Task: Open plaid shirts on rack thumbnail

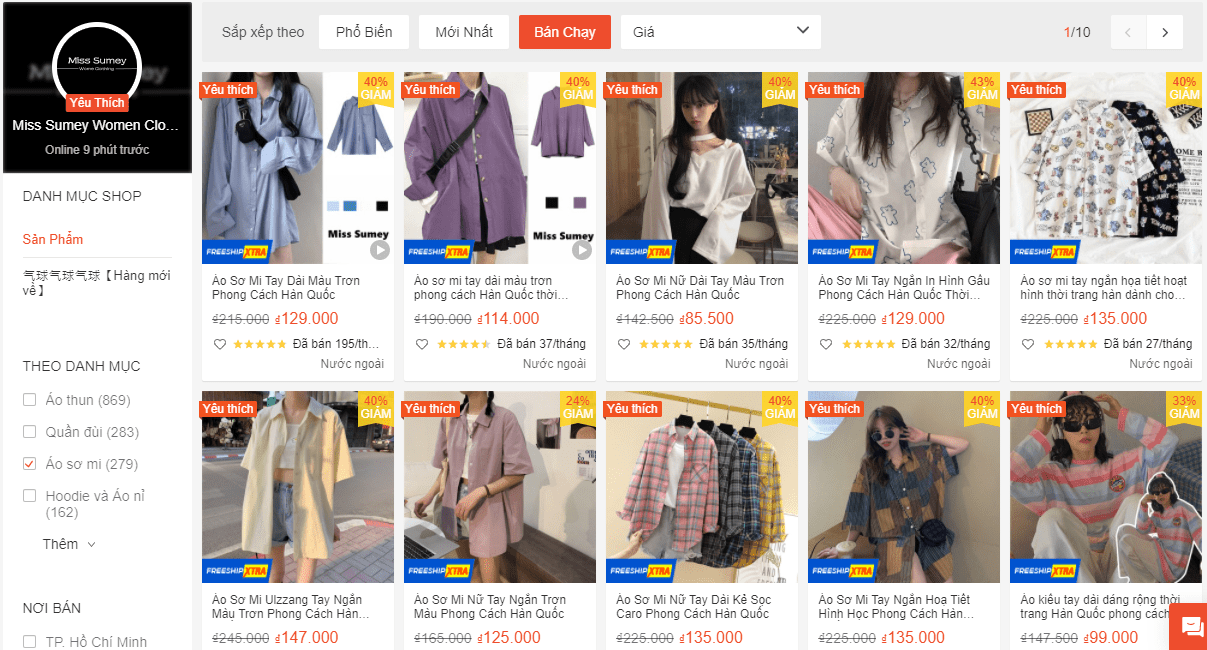Action: point(702,487)
